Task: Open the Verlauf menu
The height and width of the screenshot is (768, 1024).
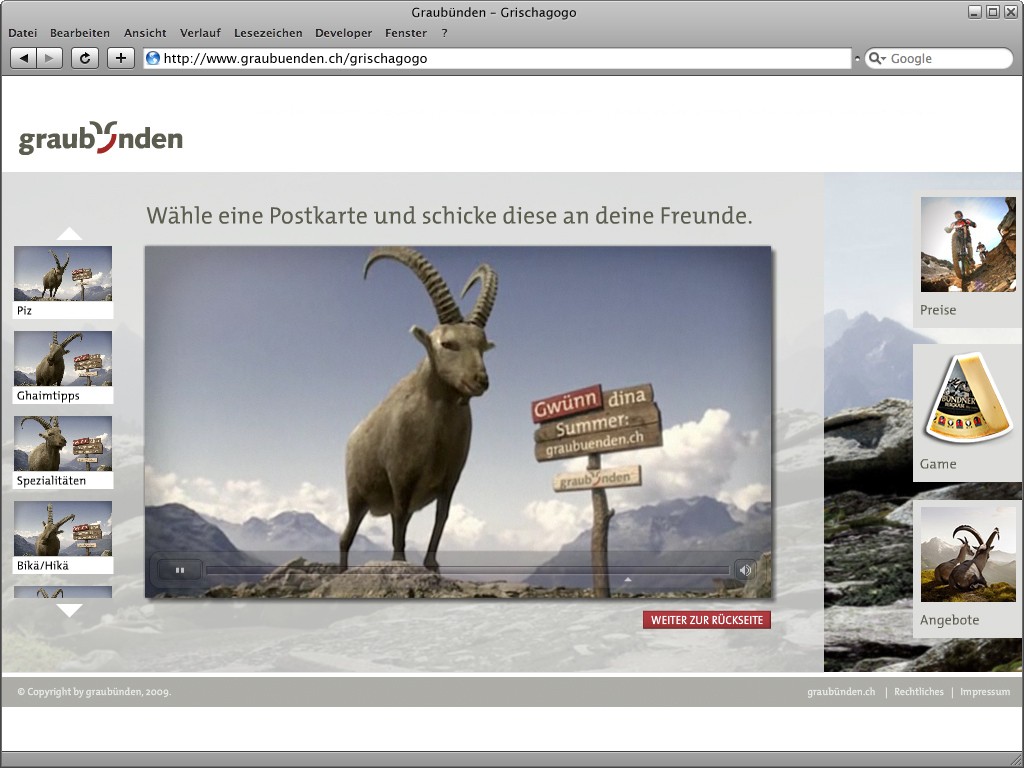Action: click(200, 33)
